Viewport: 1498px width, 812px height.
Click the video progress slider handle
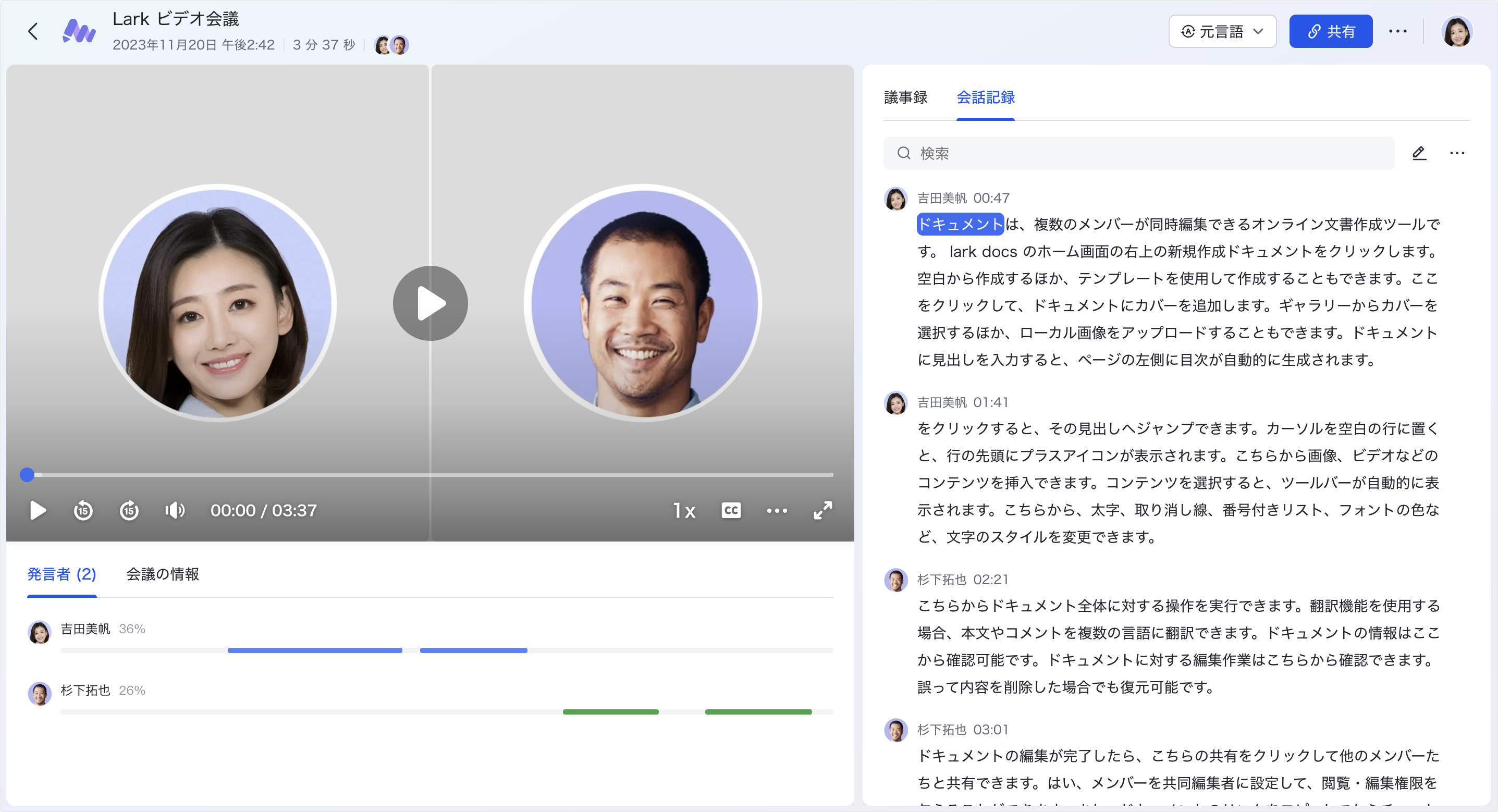point(27,475)
